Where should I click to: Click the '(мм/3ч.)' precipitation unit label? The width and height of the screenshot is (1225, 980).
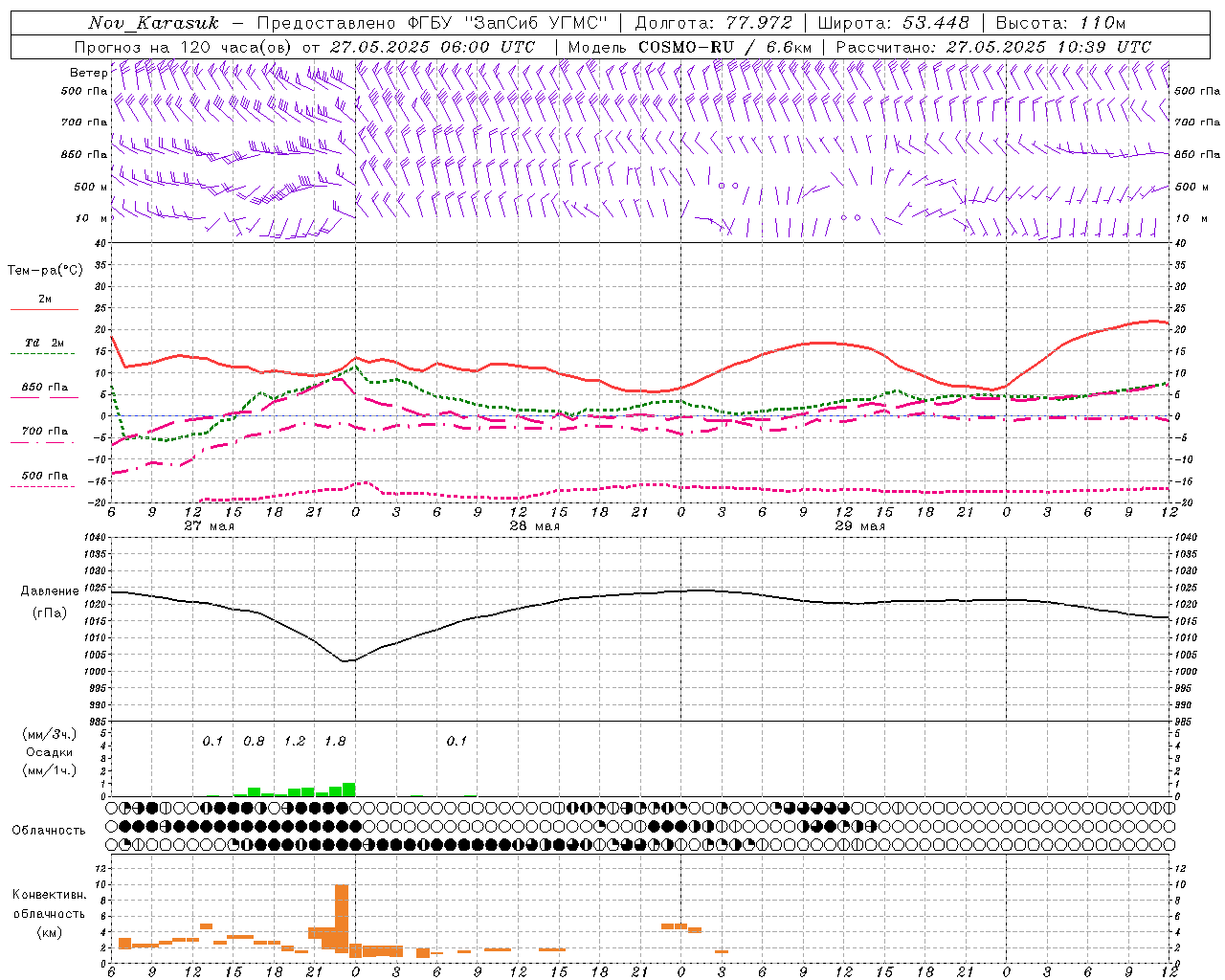(x=49, y=734)
